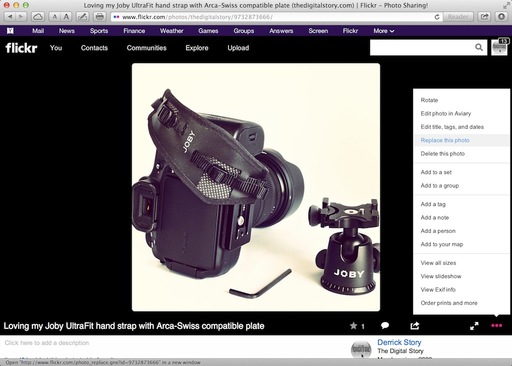The image size is (512, 366).
Task: Open Groups in the Yahoo bar
Action: coord(244,31)
